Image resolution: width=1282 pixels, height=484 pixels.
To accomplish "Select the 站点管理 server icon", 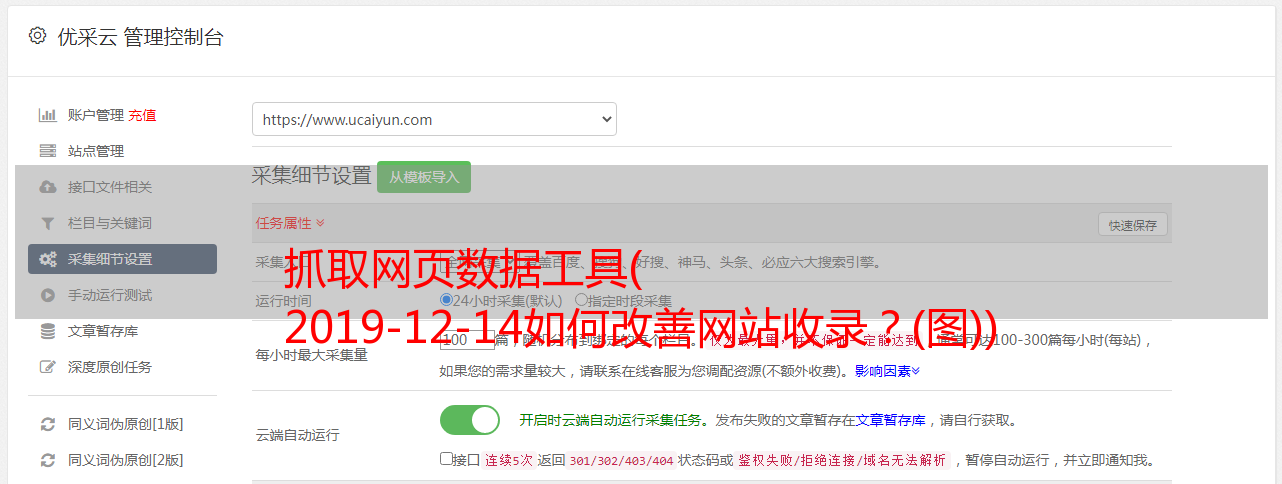I will (x=47, y=151).
